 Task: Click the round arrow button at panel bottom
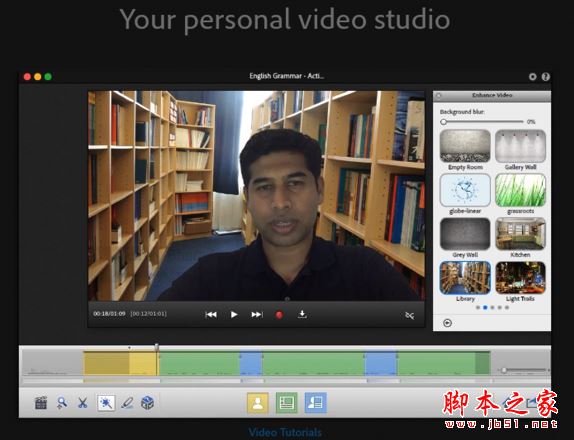(447, 323)
